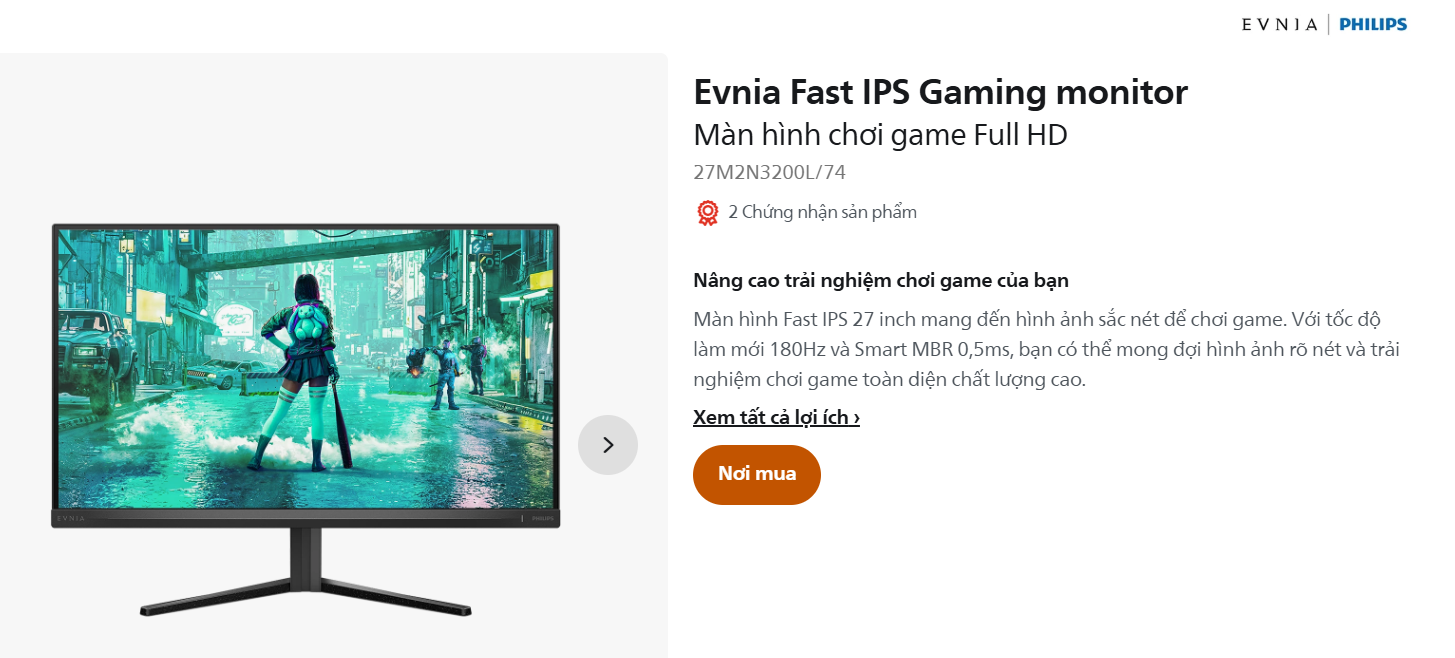
Task: Click the Evnia Fast IPS Gaming monitor title
Action: [940, 92]
